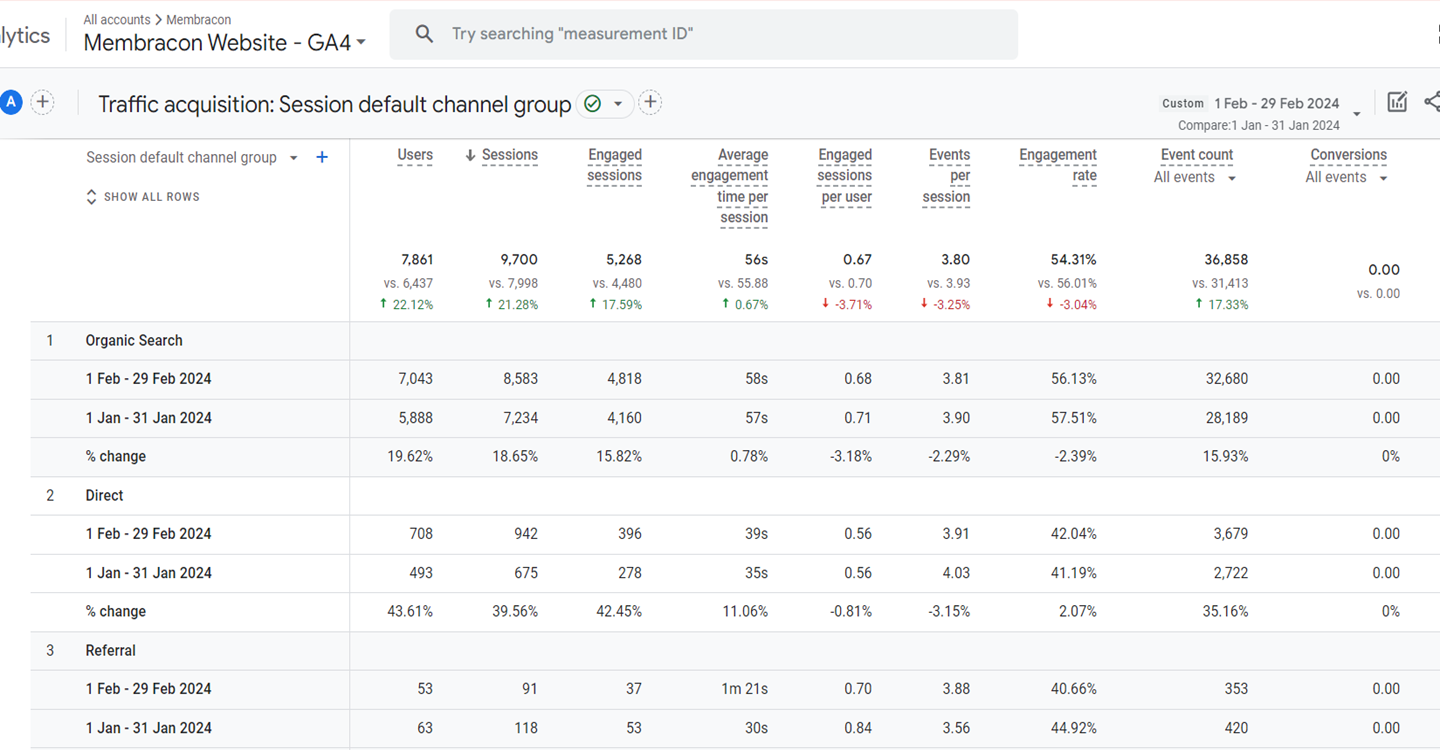Select the Organic Search row label
1440x750 pixels.
[x=134, y=340]
